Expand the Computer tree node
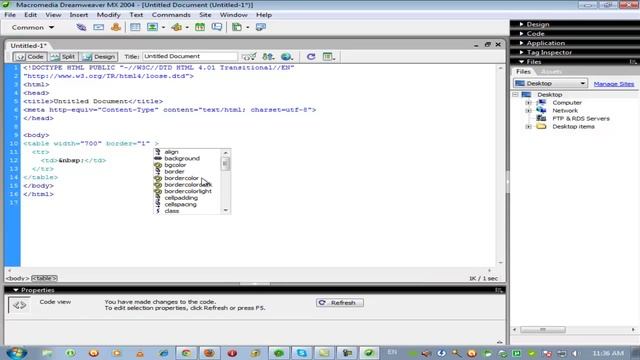Image resolution: width=640 pixels, height=360 pixels. [x=528, y=103]
